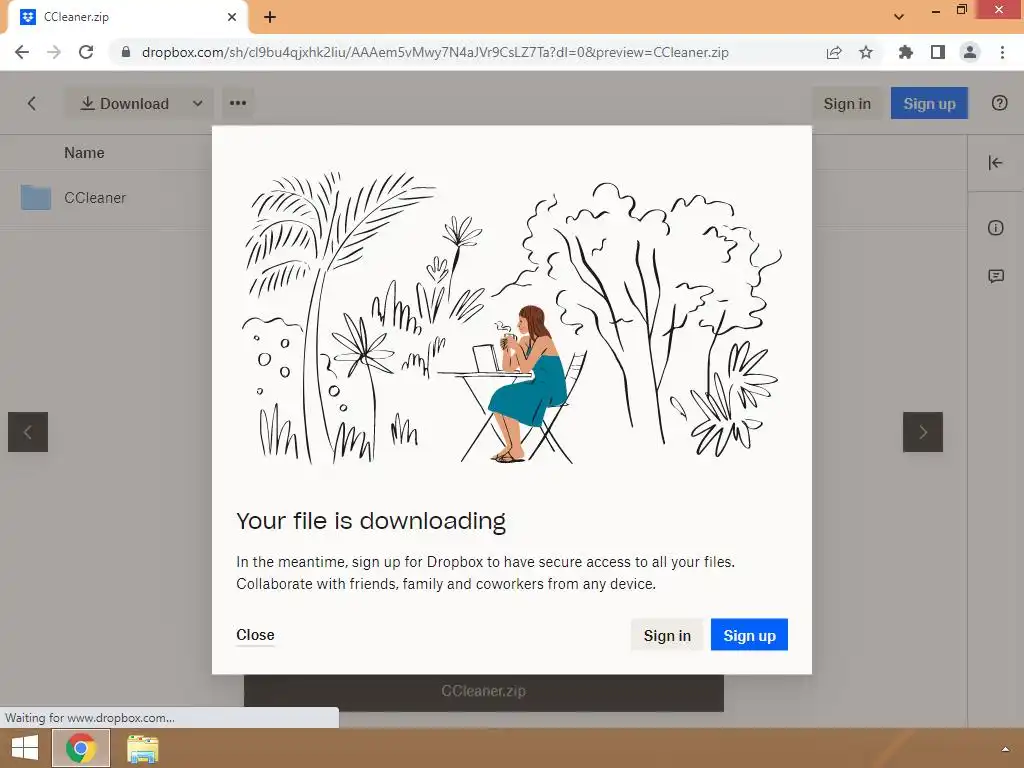1024x768 pixels.
Task: Click Sign in in the header
Action: (847, 103)
